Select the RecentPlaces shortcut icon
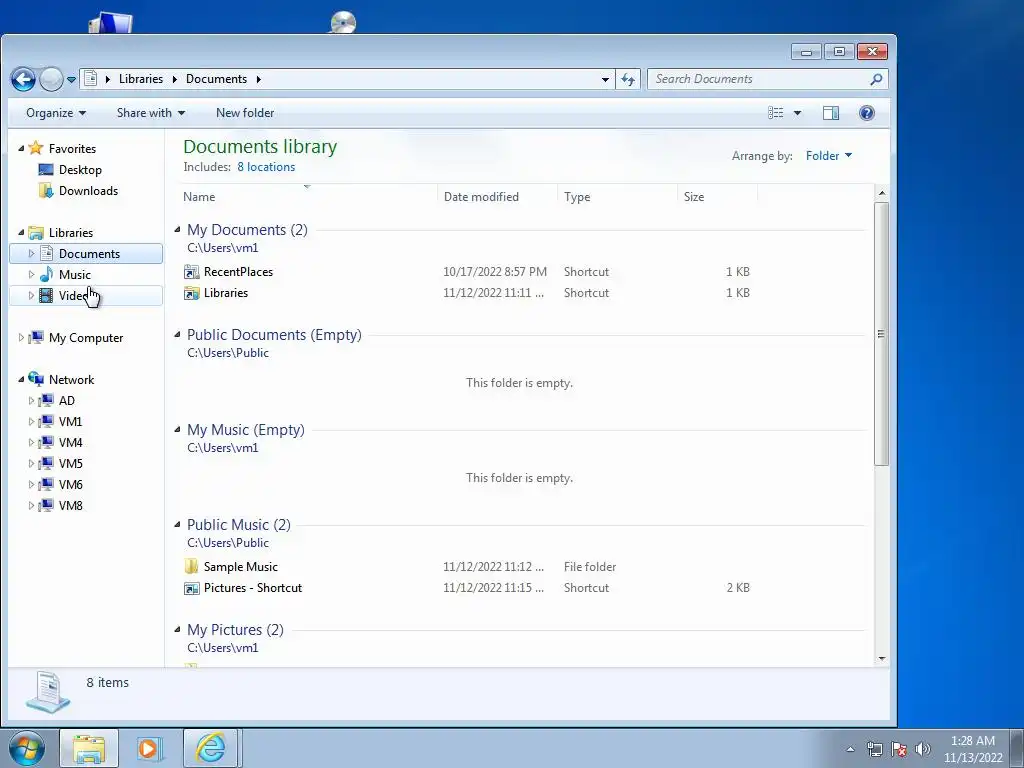Viewport: 1024px width, 768px height. point(191,272)
